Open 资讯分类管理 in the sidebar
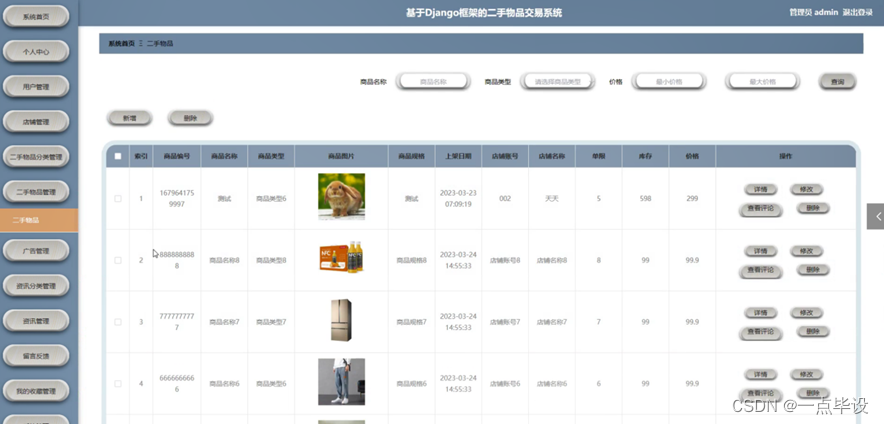The image size is (884, 424). pos(36,286)
